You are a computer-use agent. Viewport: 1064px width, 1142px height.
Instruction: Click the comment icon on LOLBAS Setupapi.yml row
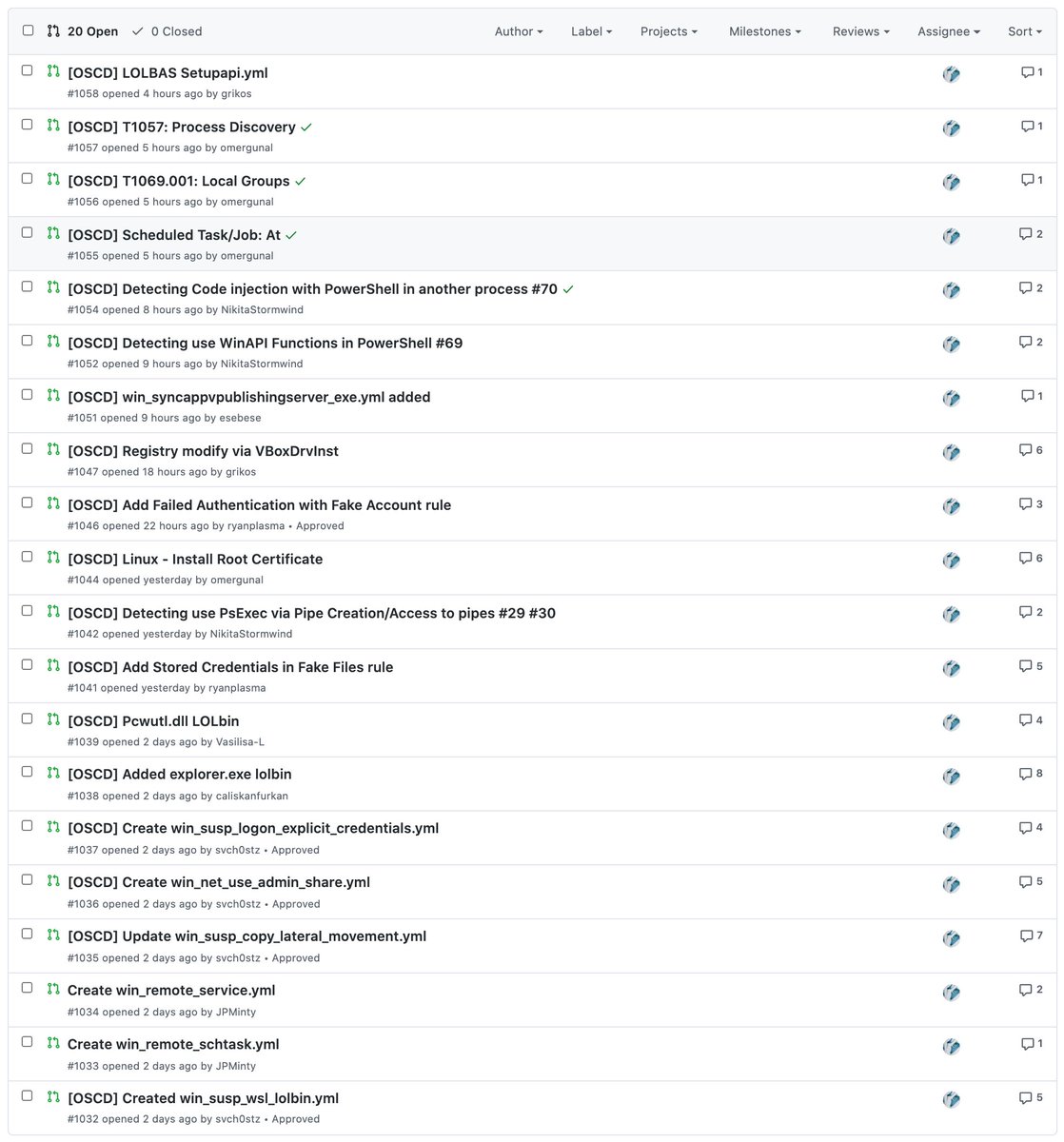[1032, 72]
